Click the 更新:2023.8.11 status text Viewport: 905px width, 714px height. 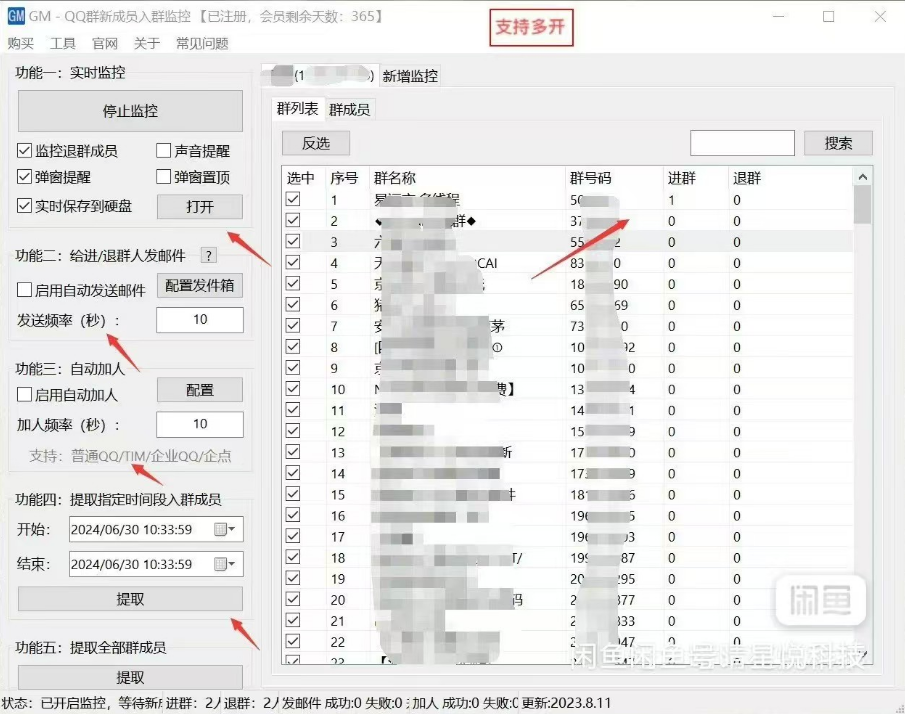click(x=566, y=702)
